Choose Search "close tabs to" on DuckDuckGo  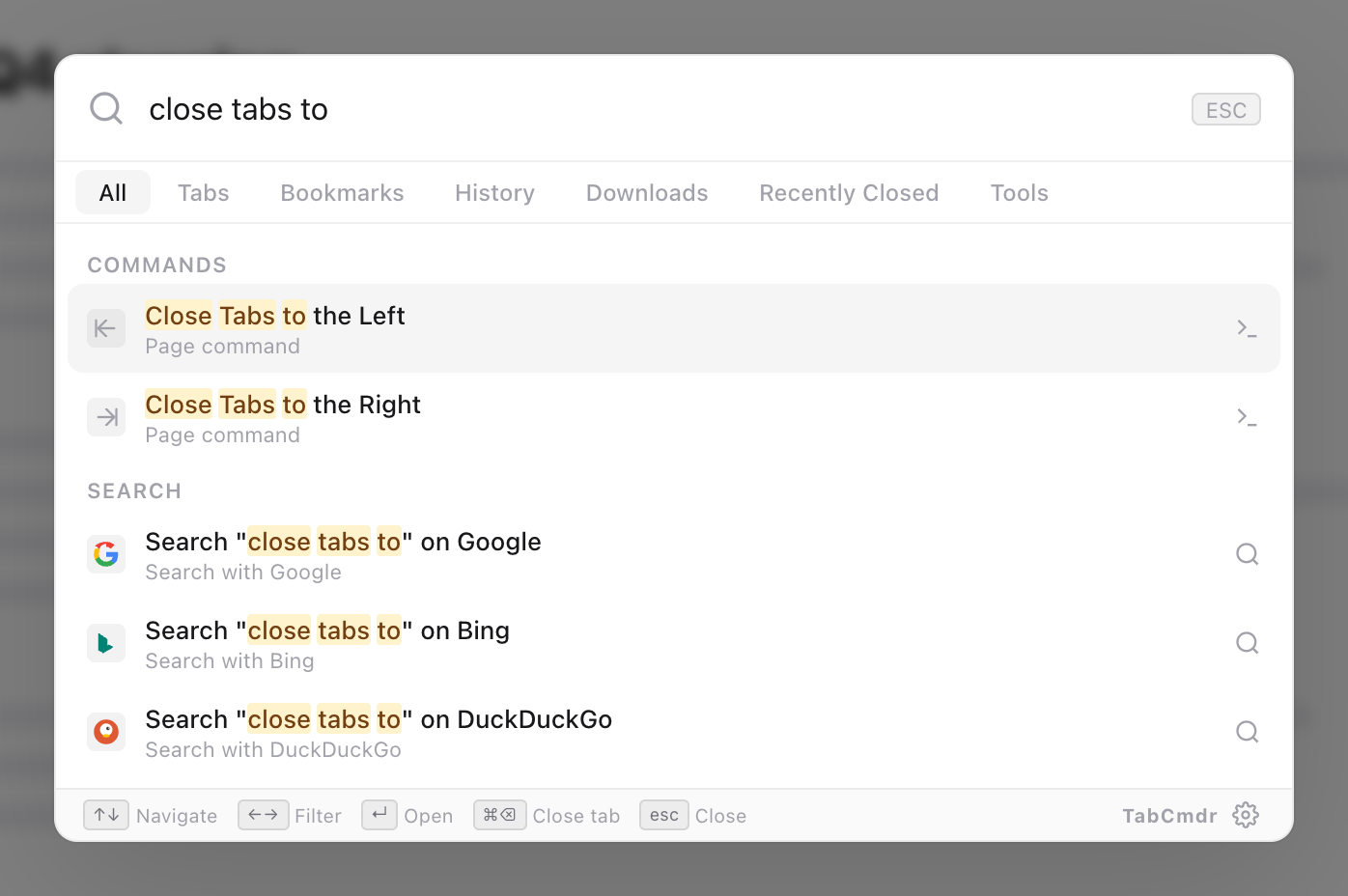674,732
